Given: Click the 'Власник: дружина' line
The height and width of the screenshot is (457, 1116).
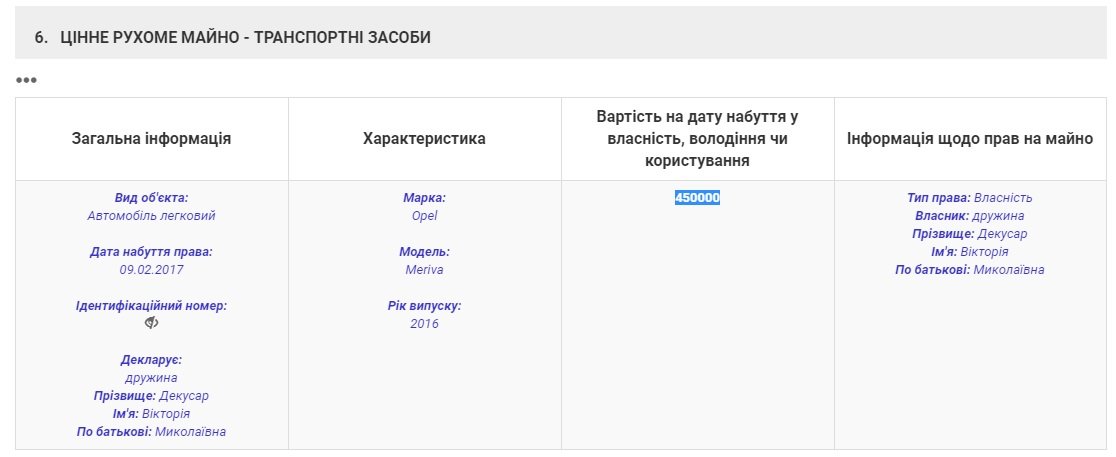Looking at the screenshot, I should 969,216.
